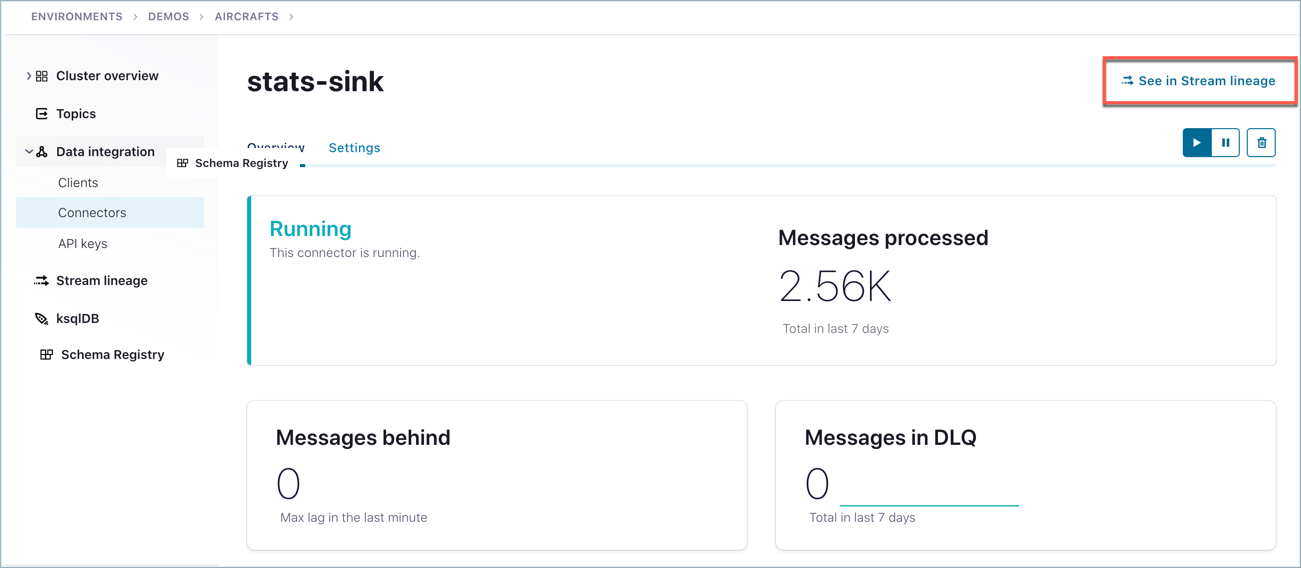
Task: Click the play/resume connector button
Action: pyautogui.click(x=1196, y=143)
